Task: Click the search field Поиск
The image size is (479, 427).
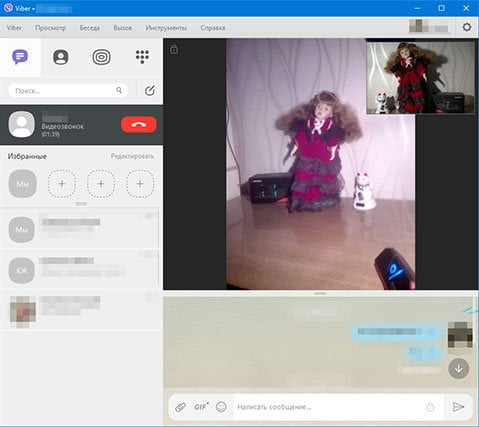Action: pos(68,91)
